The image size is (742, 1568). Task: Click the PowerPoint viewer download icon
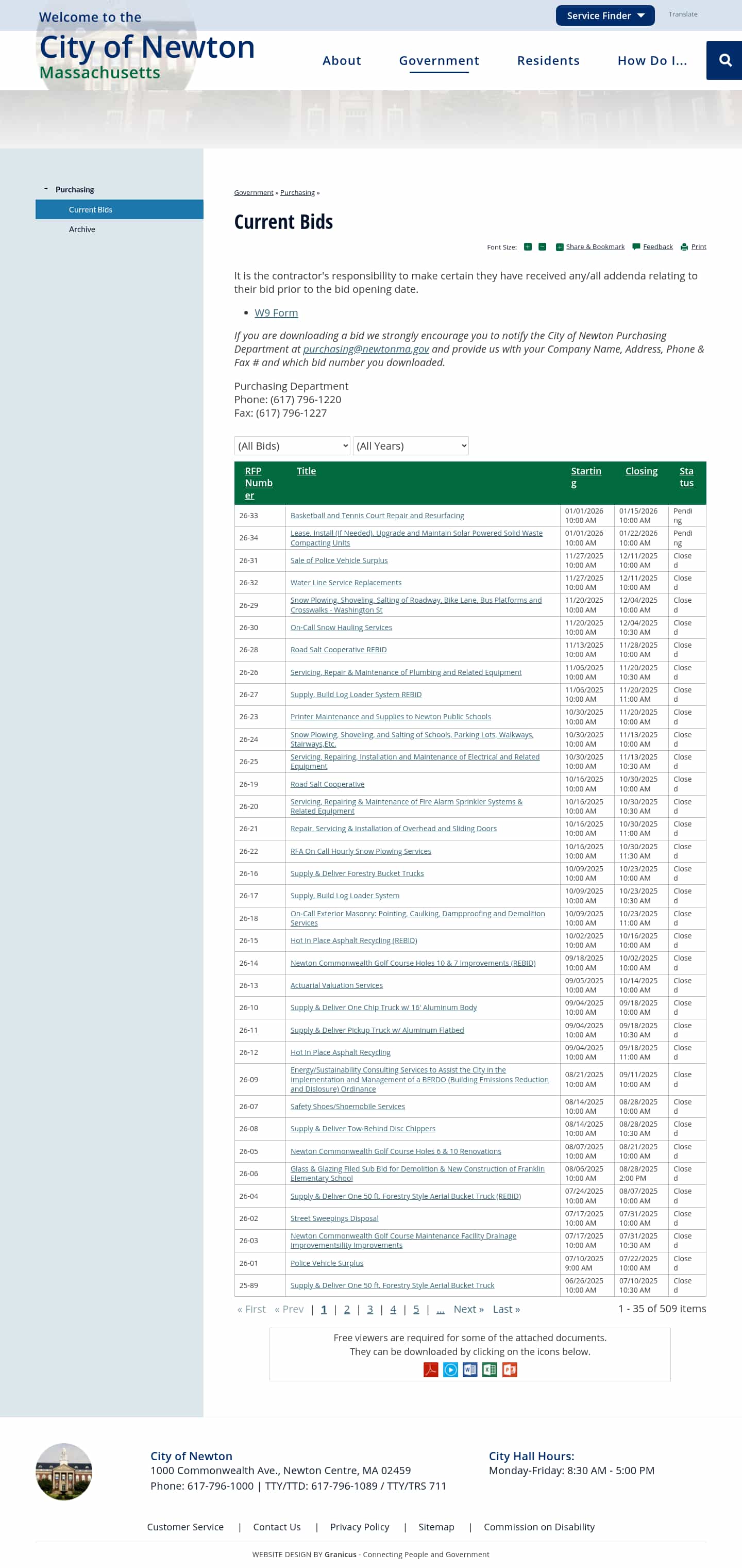pos(510,1369)
